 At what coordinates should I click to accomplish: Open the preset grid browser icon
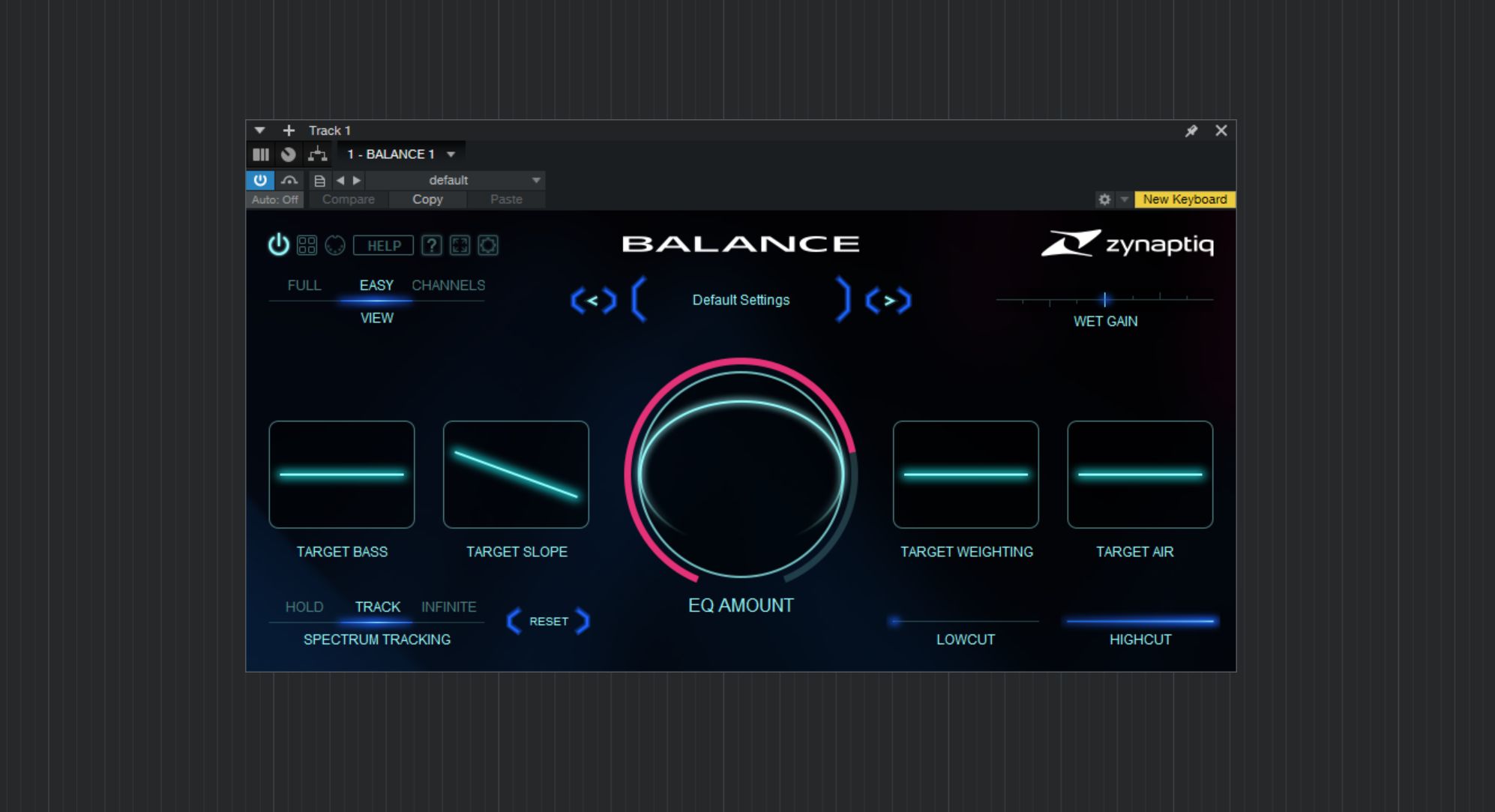point(307,245)
